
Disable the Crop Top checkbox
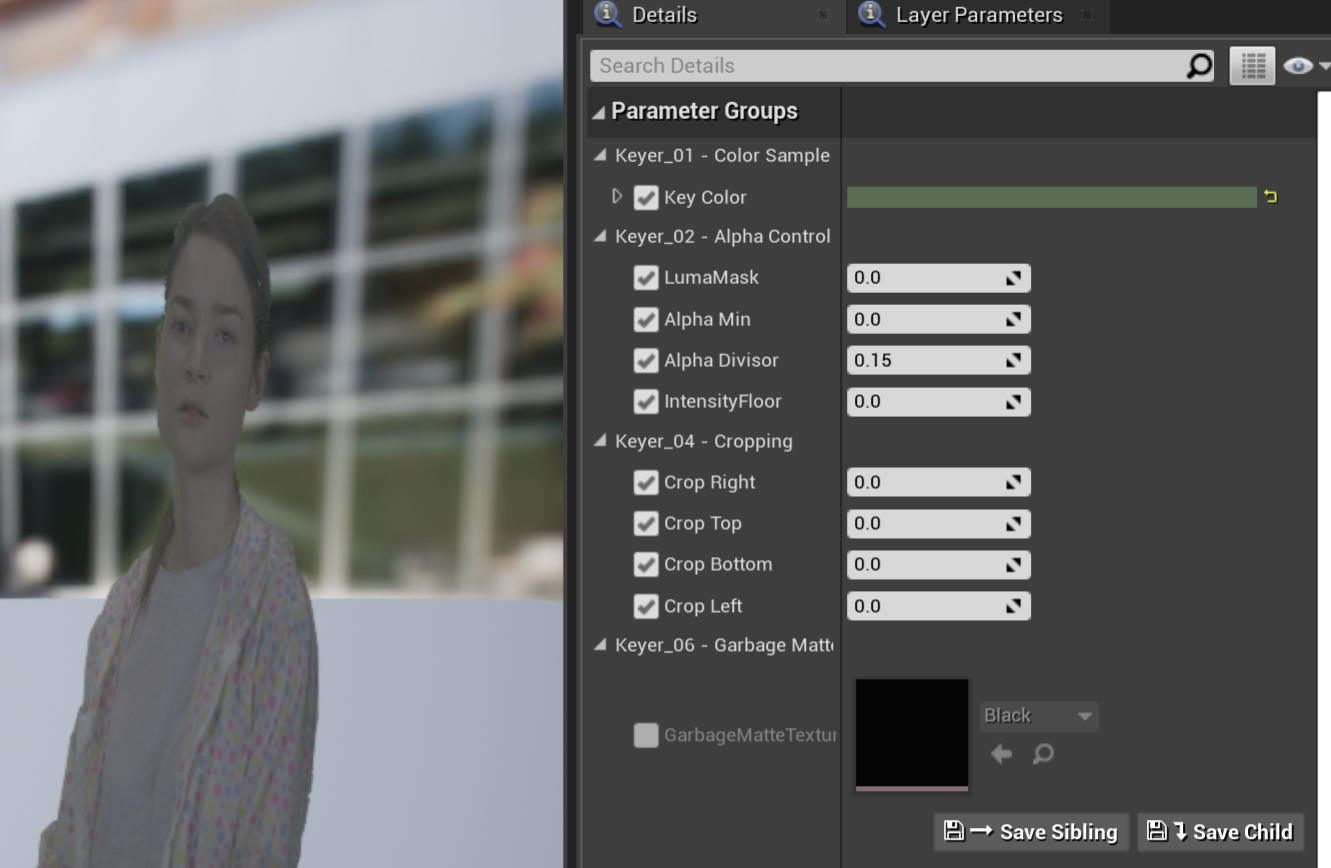tap(646, 523)
